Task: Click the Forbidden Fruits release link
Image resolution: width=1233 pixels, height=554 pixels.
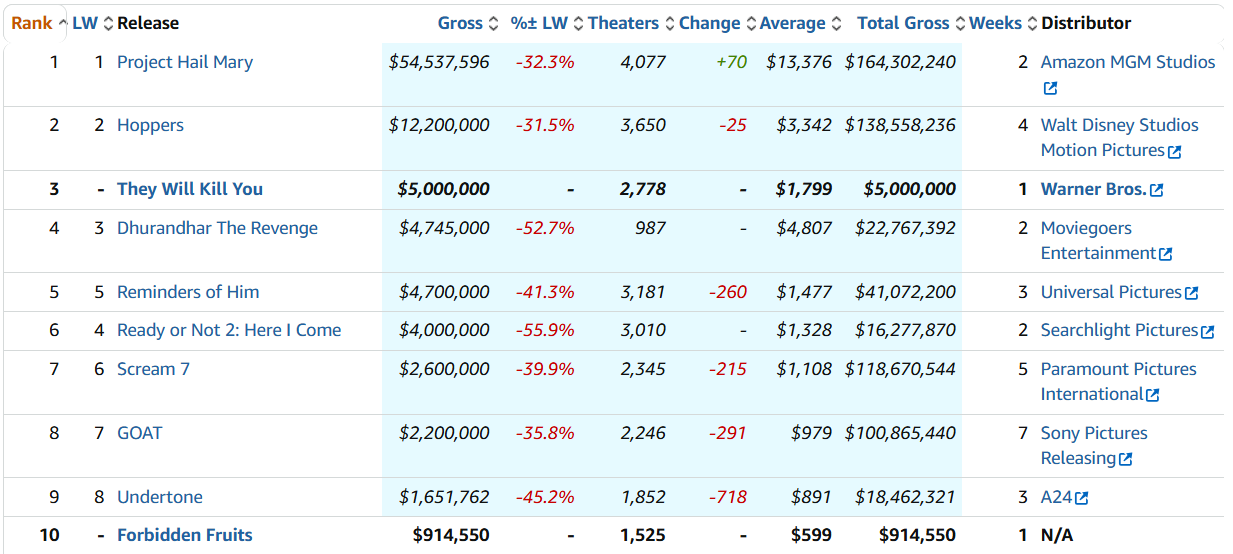Action: click(185, 535)
